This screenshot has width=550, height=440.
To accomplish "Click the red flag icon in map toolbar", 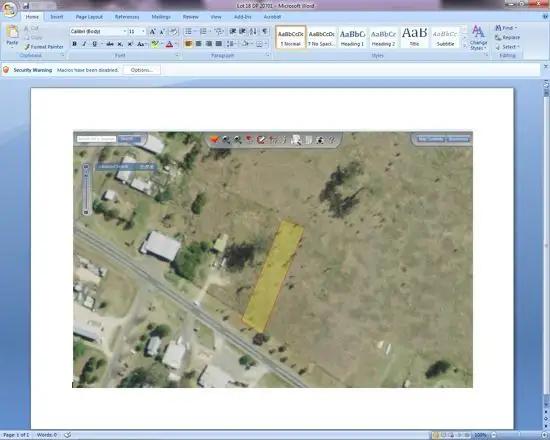I will (x=249, y=140).
